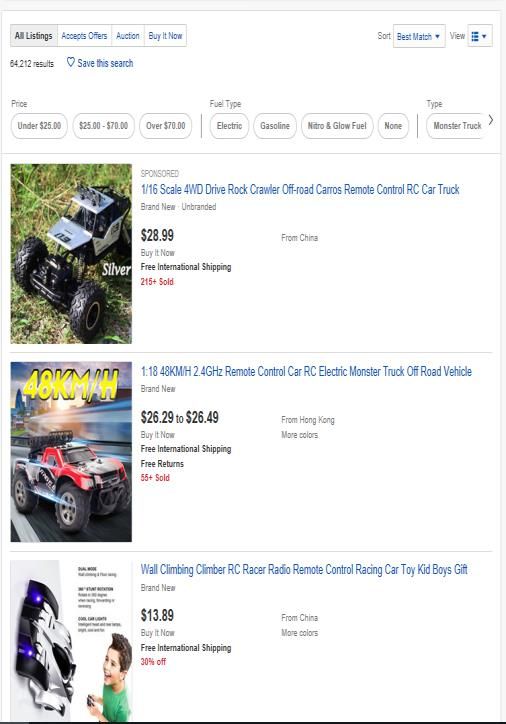Open the list View icon dropdown
Viewport: 506px width, 724px height.
480,36
